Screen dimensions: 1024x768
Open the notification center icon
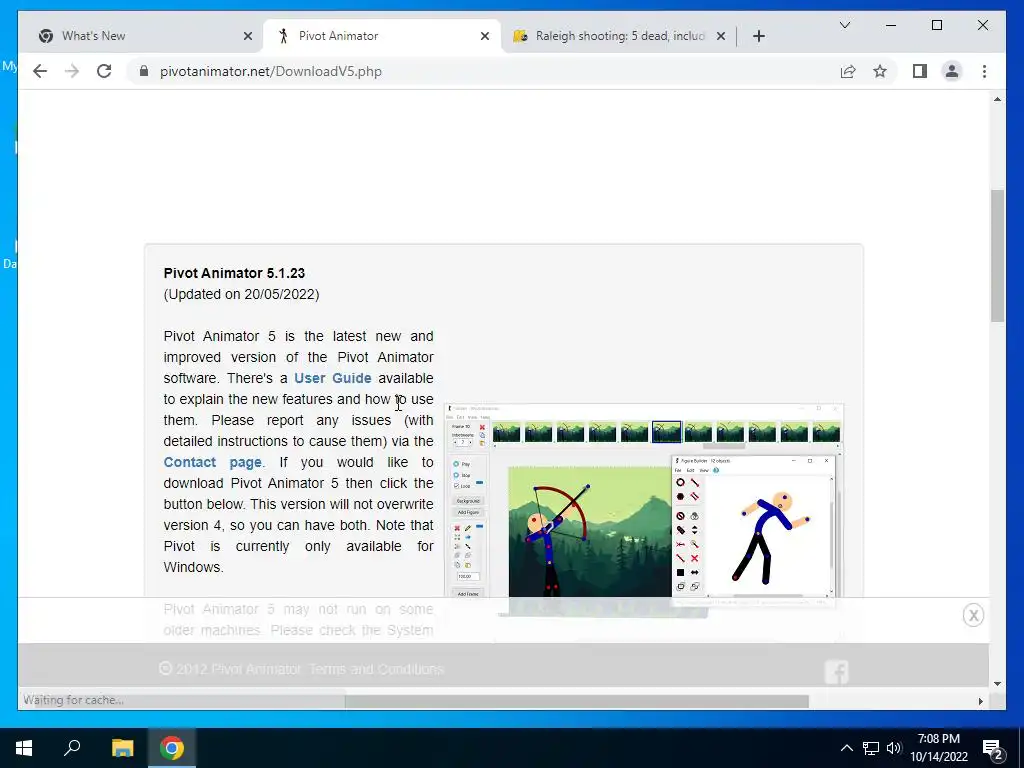pos(993,749)
